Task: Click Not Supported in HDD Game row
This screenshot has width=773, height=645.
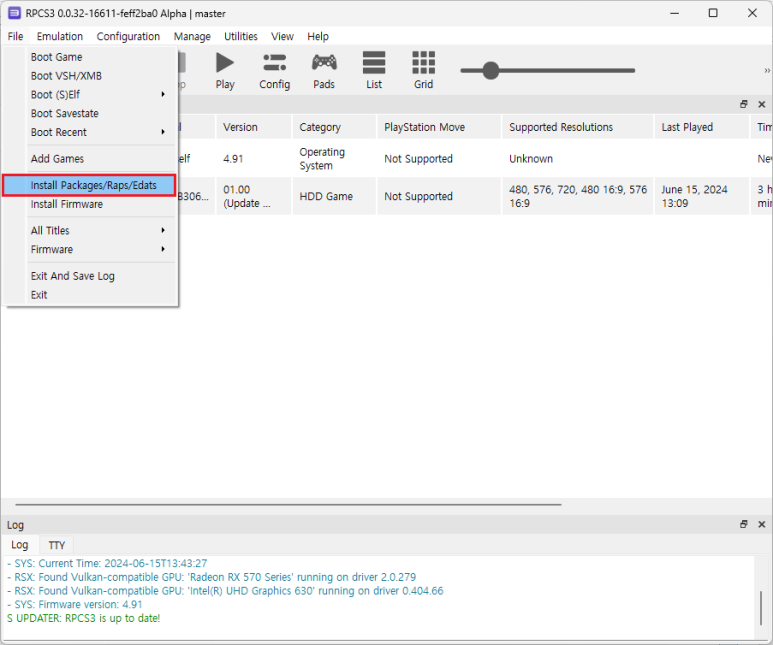Action: 439,196
